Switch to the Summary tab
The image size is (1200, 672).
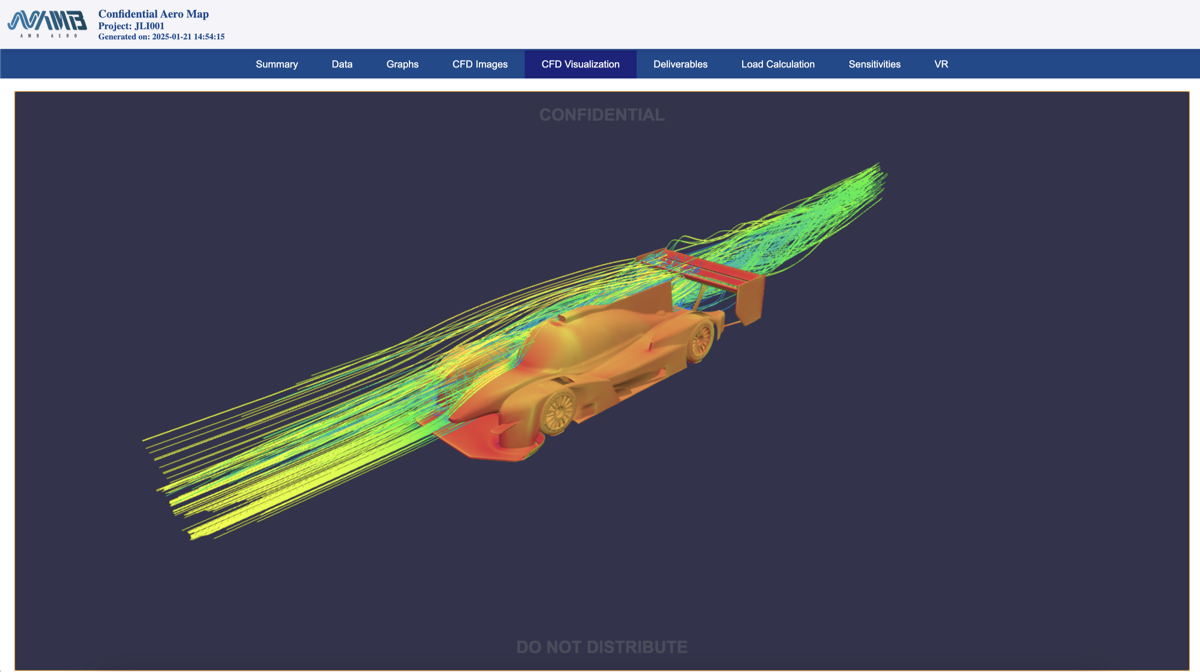(x=277, y=63)
